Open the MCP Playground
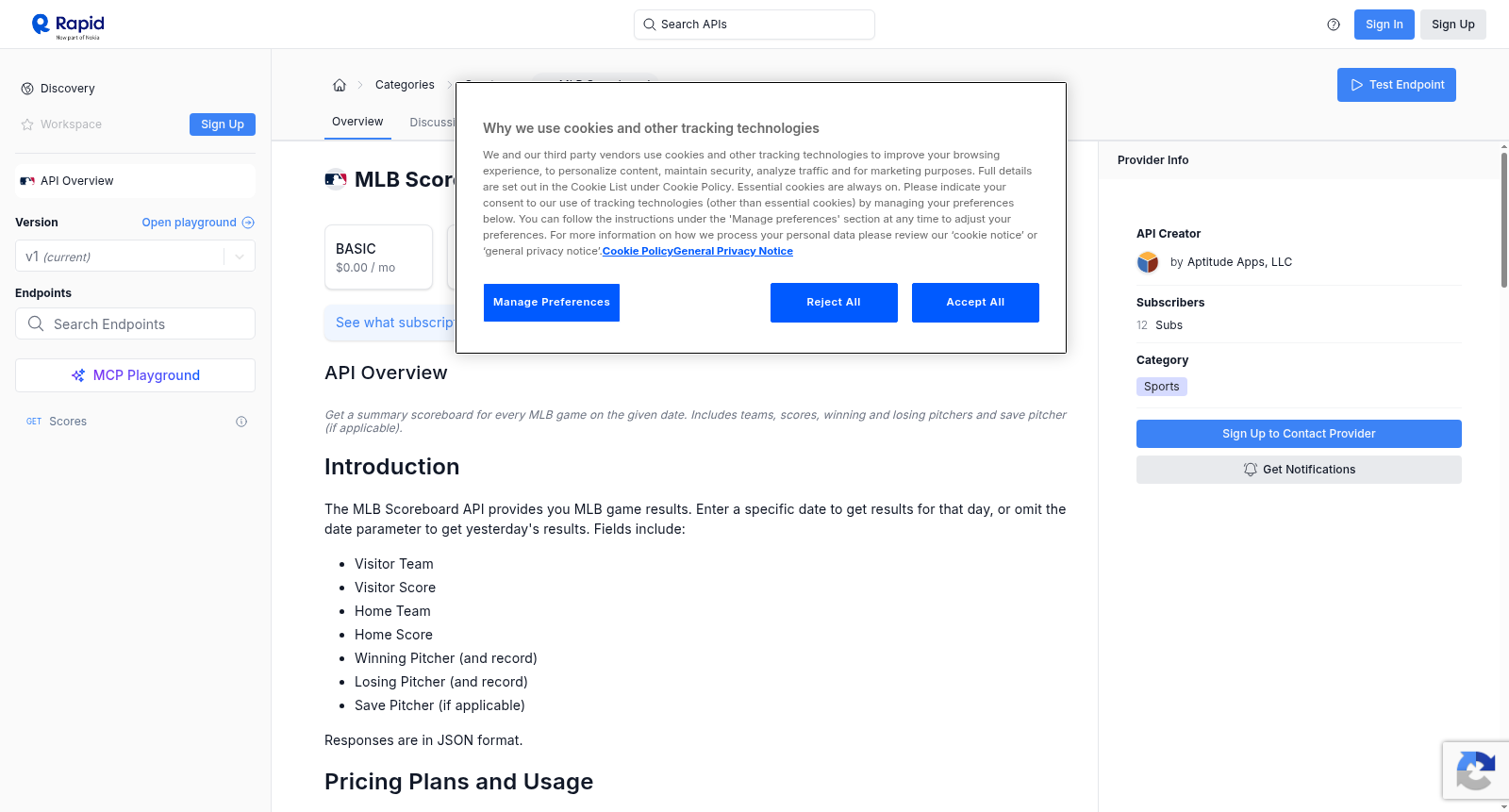This screenshot has width=1509, height=812. 135,375
